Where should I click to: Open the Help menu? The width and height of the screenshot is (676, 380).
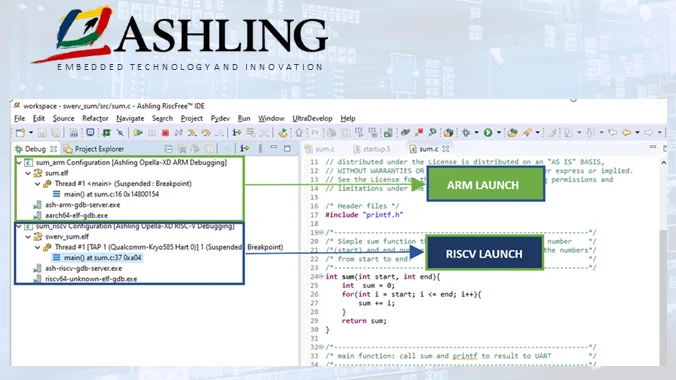coord(347,118)
